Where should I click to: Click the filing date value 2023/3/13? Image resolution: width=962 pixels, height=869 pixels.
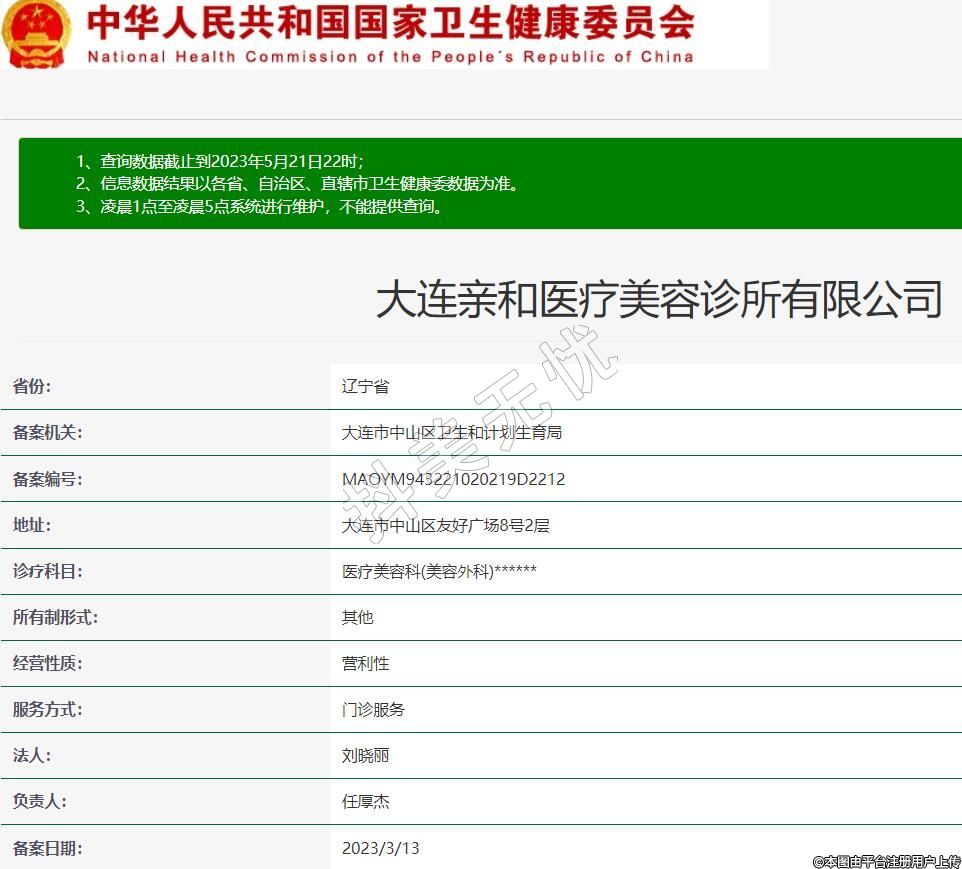[x=380, y=848]
